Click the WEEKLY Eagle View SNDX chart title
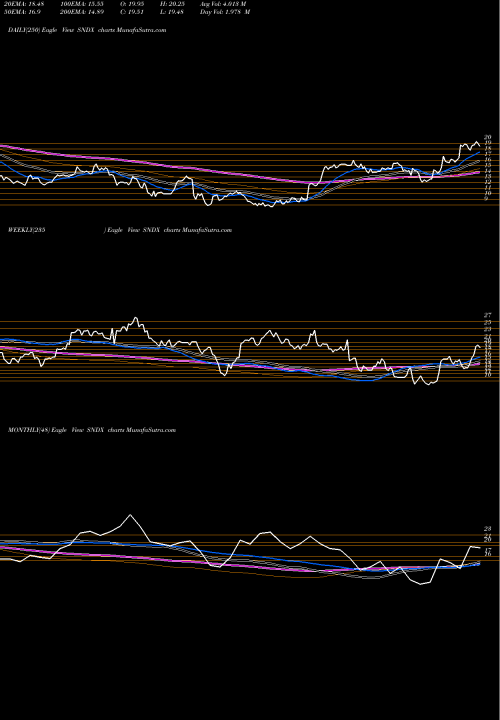This screenshot has height=720, width=500. 119,230
